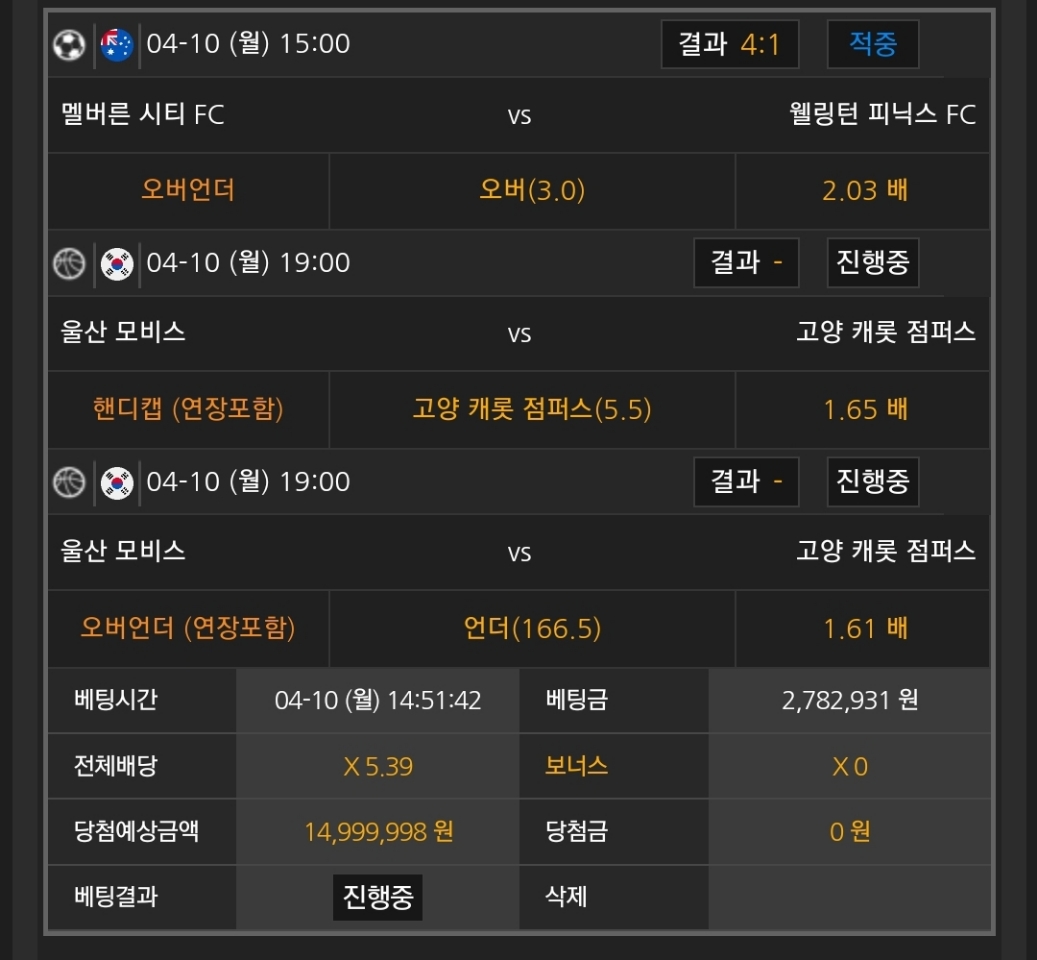Select the 고양 캐롯 점퍼스(5.5) handicap pick

click(x=532, y=409)
